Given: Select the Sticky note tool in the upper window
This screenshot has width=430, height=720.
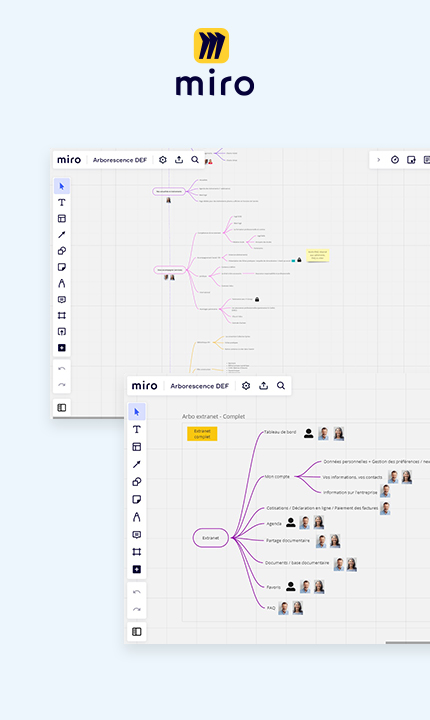Looking at the screenshot, I should pyautogui.click(x=62, y=267).
